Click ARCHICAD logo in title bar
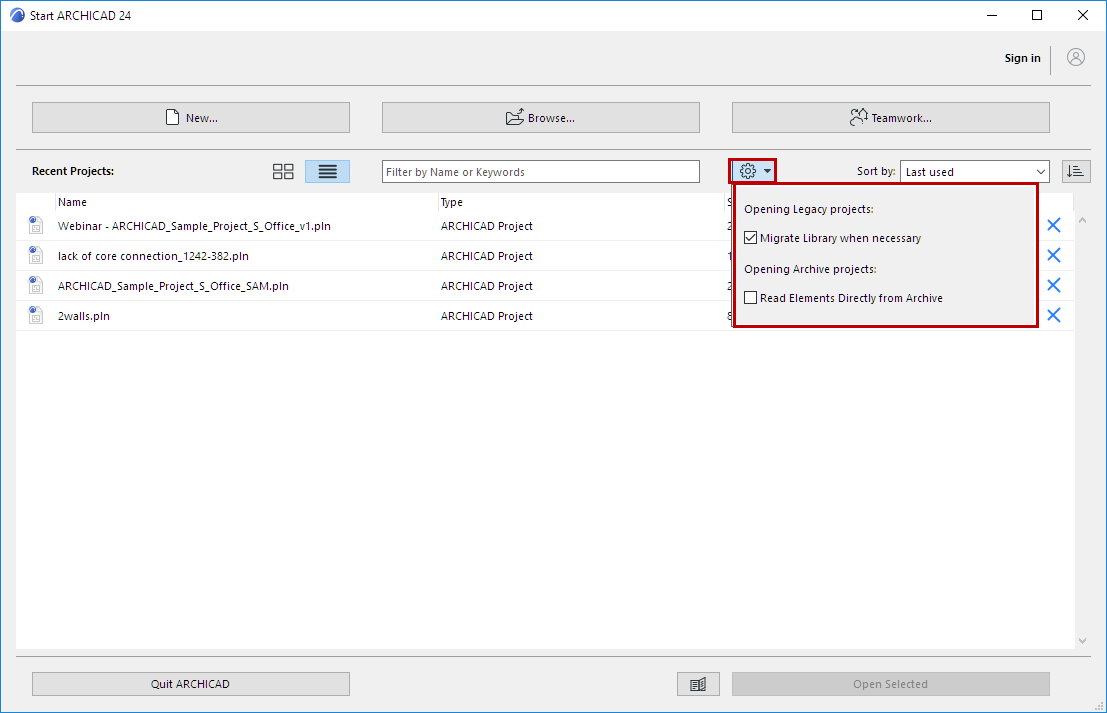Viewport: 1107px width, 713px height. coord(17,15)
